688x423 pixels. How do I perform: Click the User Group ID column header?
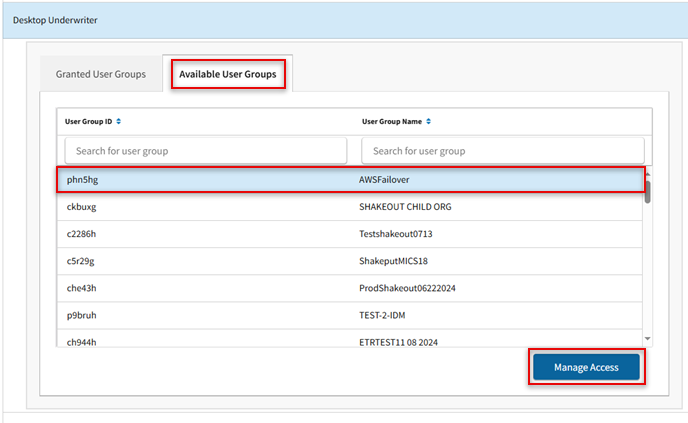88,122
